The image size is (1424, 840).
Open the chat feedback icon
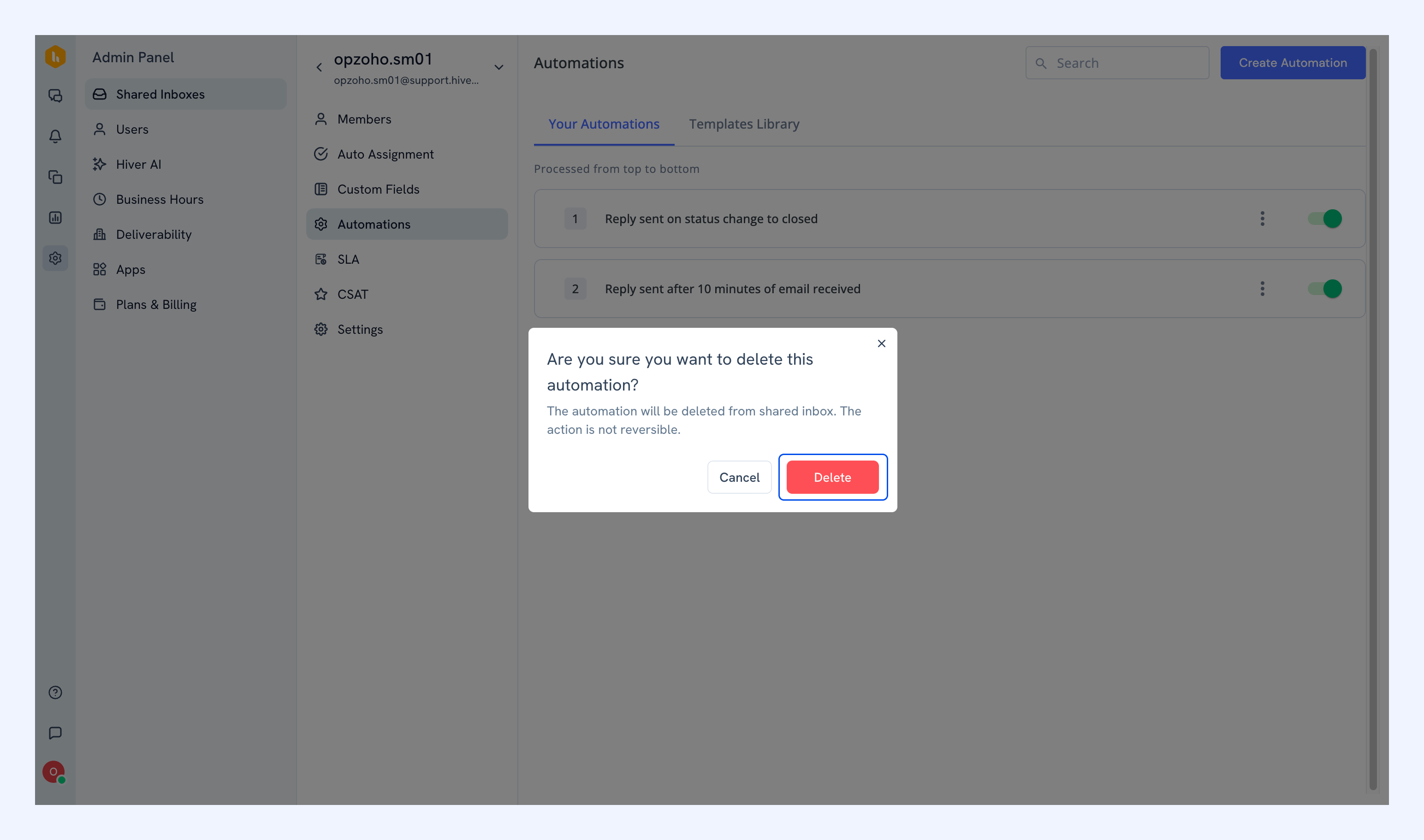tap(55, 733)
